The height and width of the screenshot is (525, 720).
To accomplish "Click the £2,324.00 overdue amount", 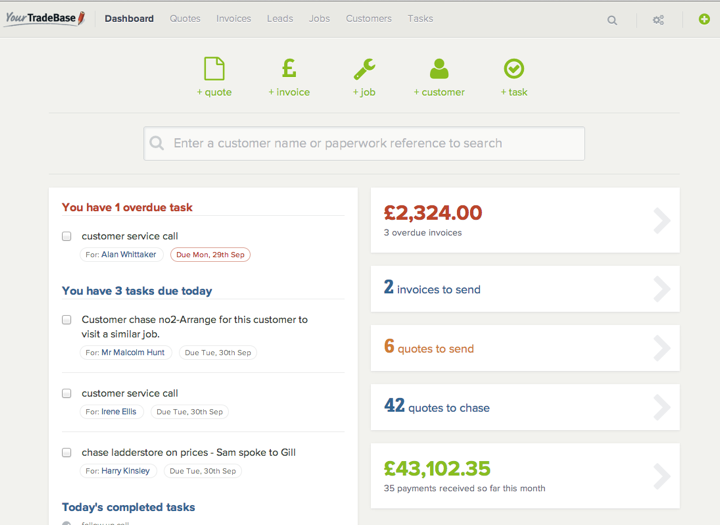I will [433, 213].
